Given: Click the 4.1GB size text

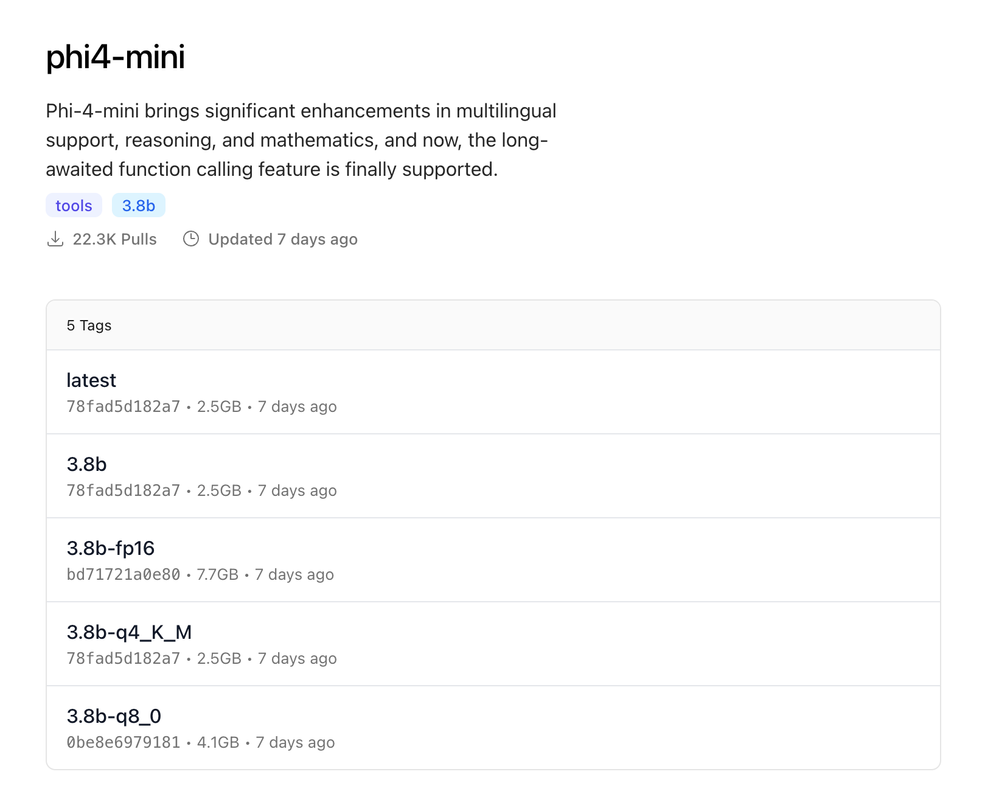Looking at the screenshot, I should pos(218,743).
